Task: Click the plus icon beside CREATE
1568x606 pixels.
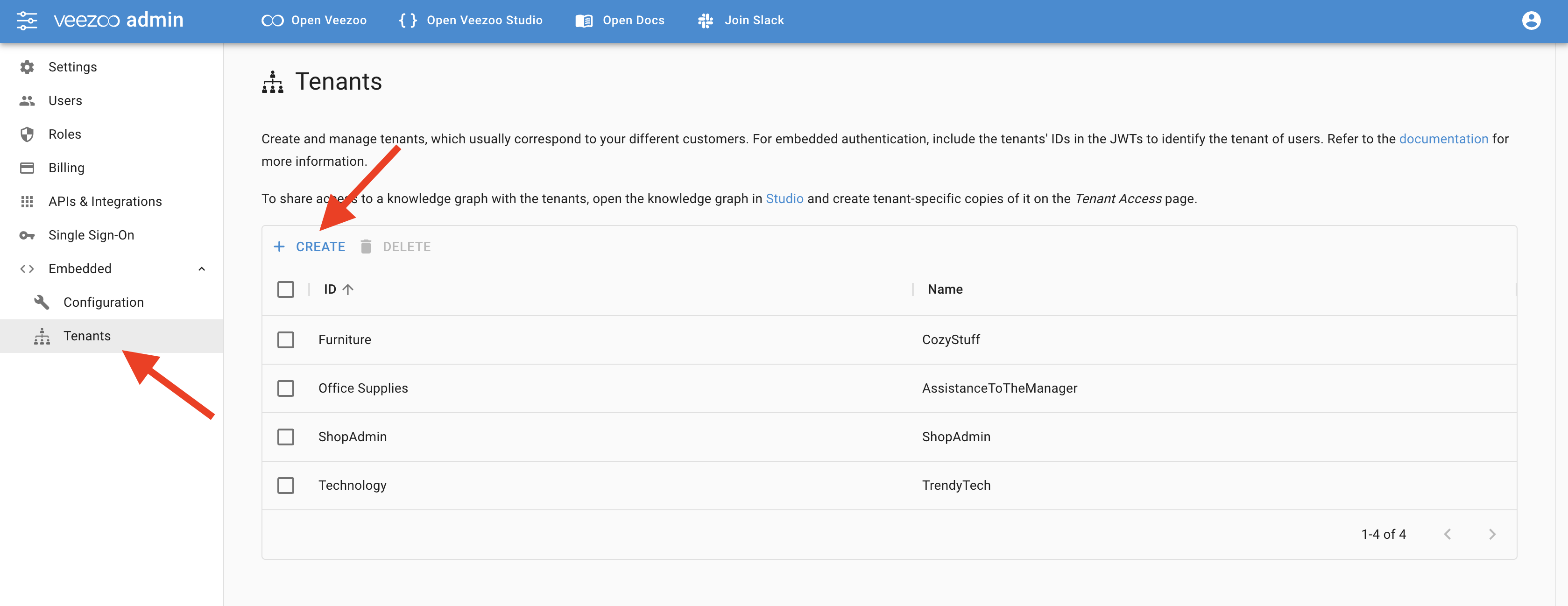Action: pyautogui.click(x=279, y=247)
